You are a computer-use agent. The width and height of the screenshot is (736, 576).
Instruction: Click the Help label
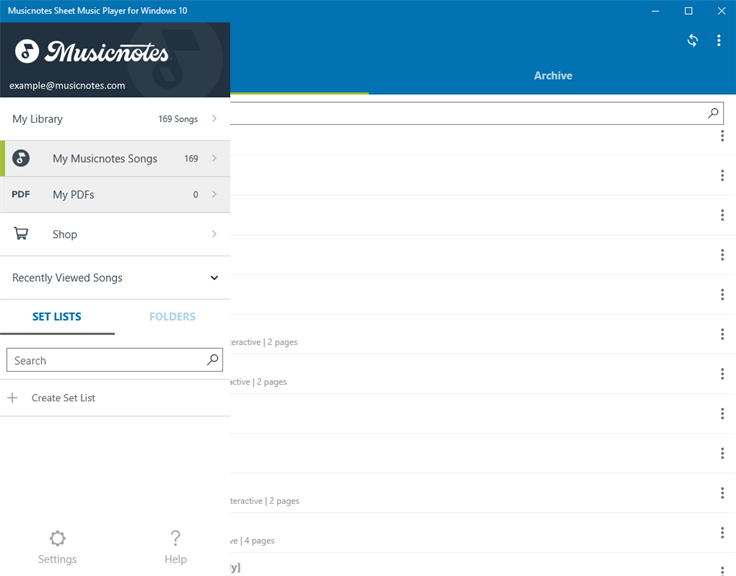(x=176, y=559)
